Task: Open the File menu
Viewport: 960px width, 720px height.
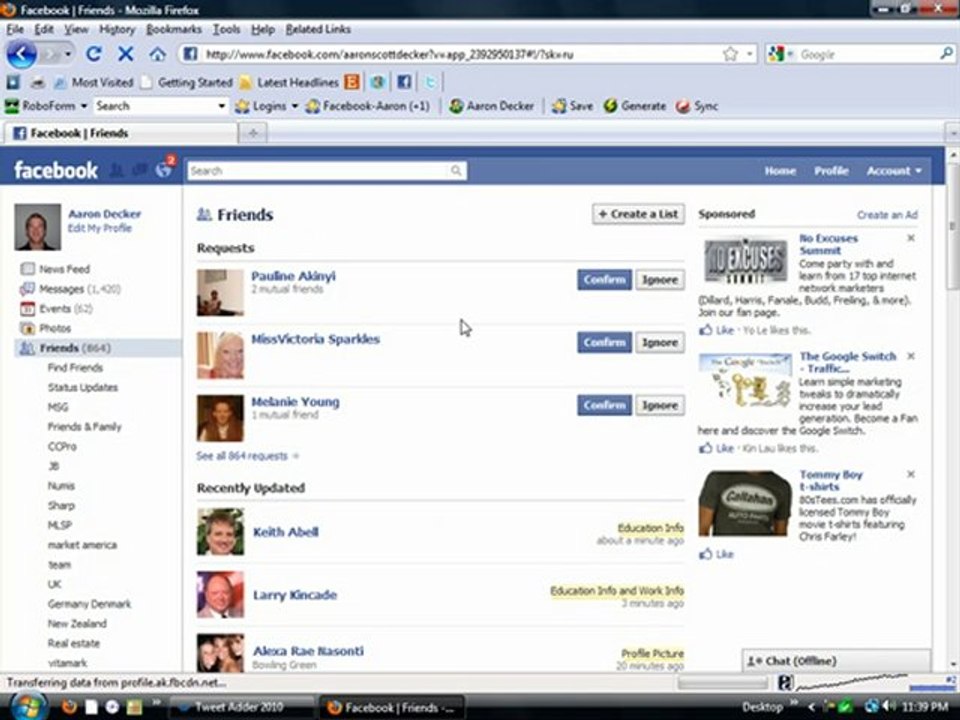Action: click(x=15, y=29)
